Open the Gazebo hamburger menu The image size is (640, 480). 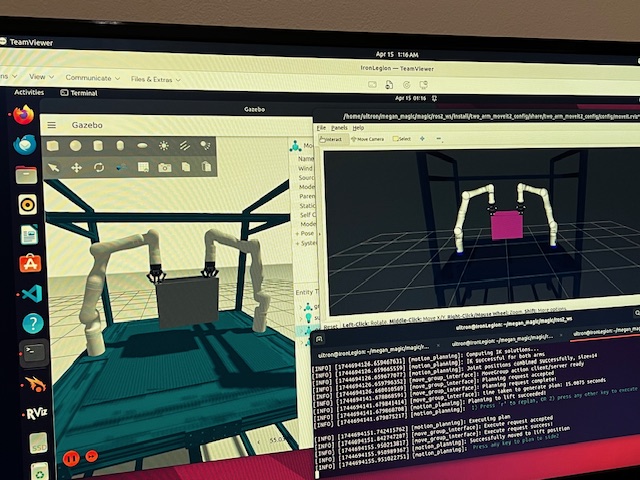tap(53, 124)
